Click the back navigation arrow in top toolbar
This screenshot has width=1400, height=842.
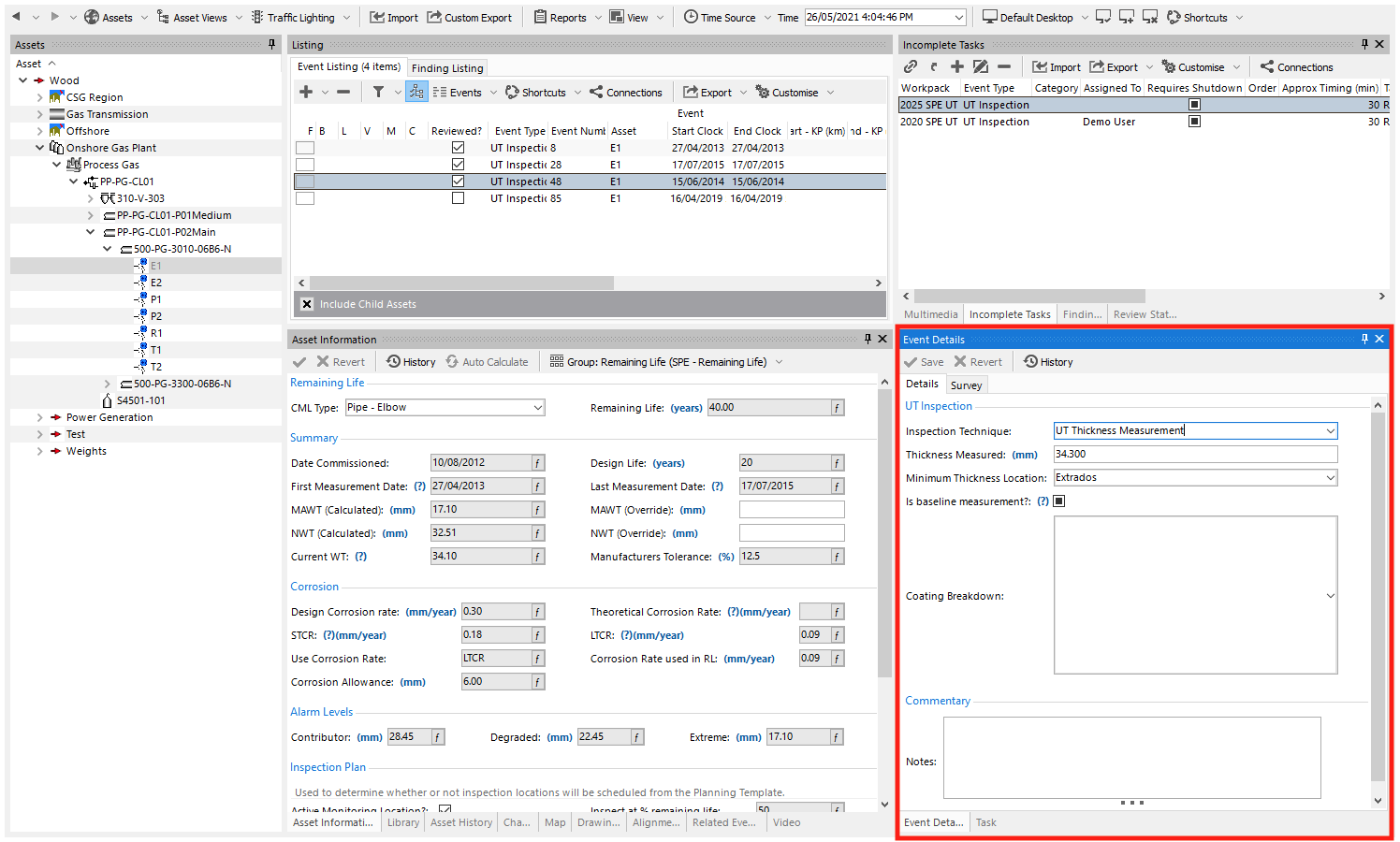[x=16, y=17]
